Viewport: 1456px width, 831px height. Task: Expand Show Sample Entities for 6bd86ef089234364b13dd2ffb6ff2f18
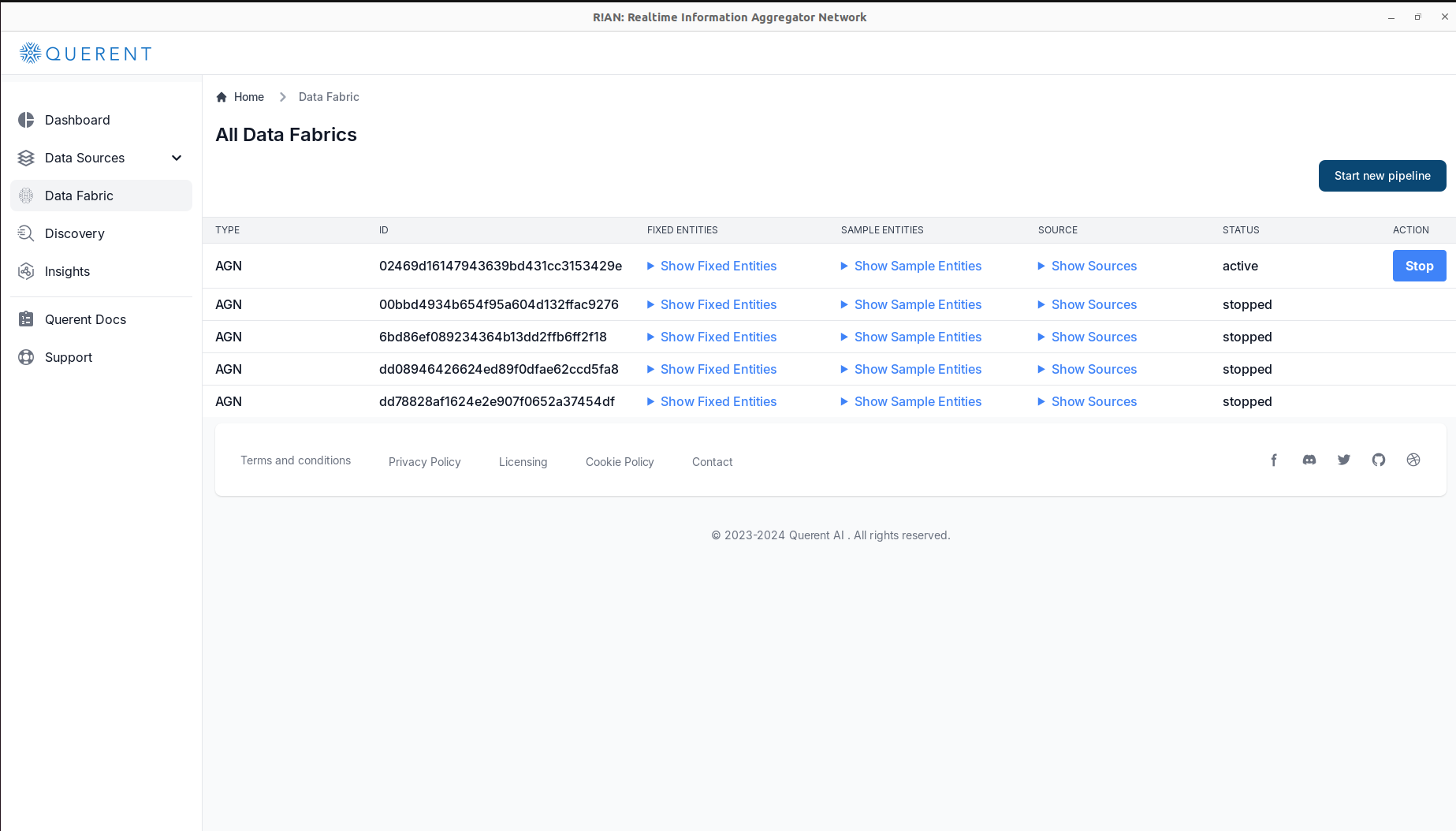[x=911, y=337]
